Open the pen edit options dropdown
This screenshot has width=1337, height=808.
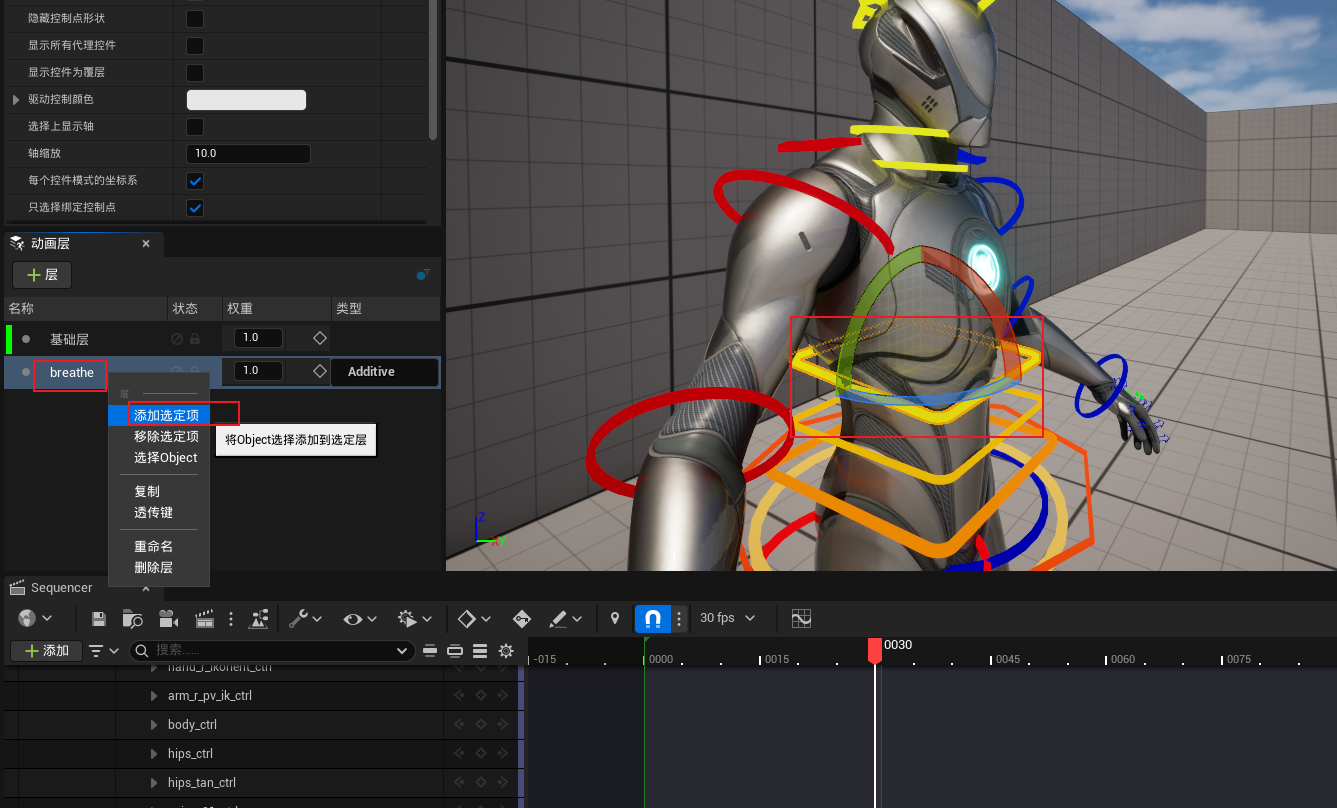pyautogui.click(x=566, y=619)
